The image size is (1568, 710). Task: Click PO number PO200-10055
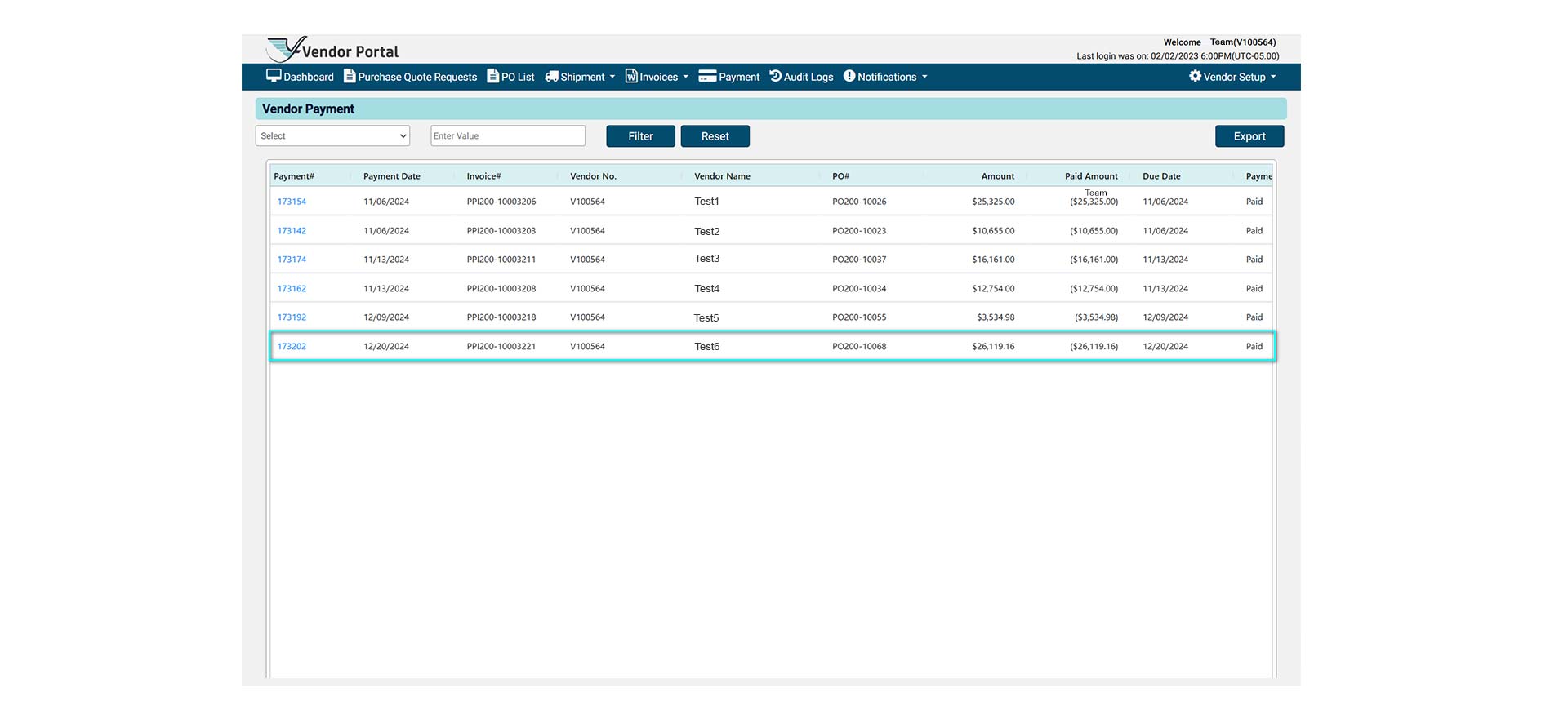(859, 317)
